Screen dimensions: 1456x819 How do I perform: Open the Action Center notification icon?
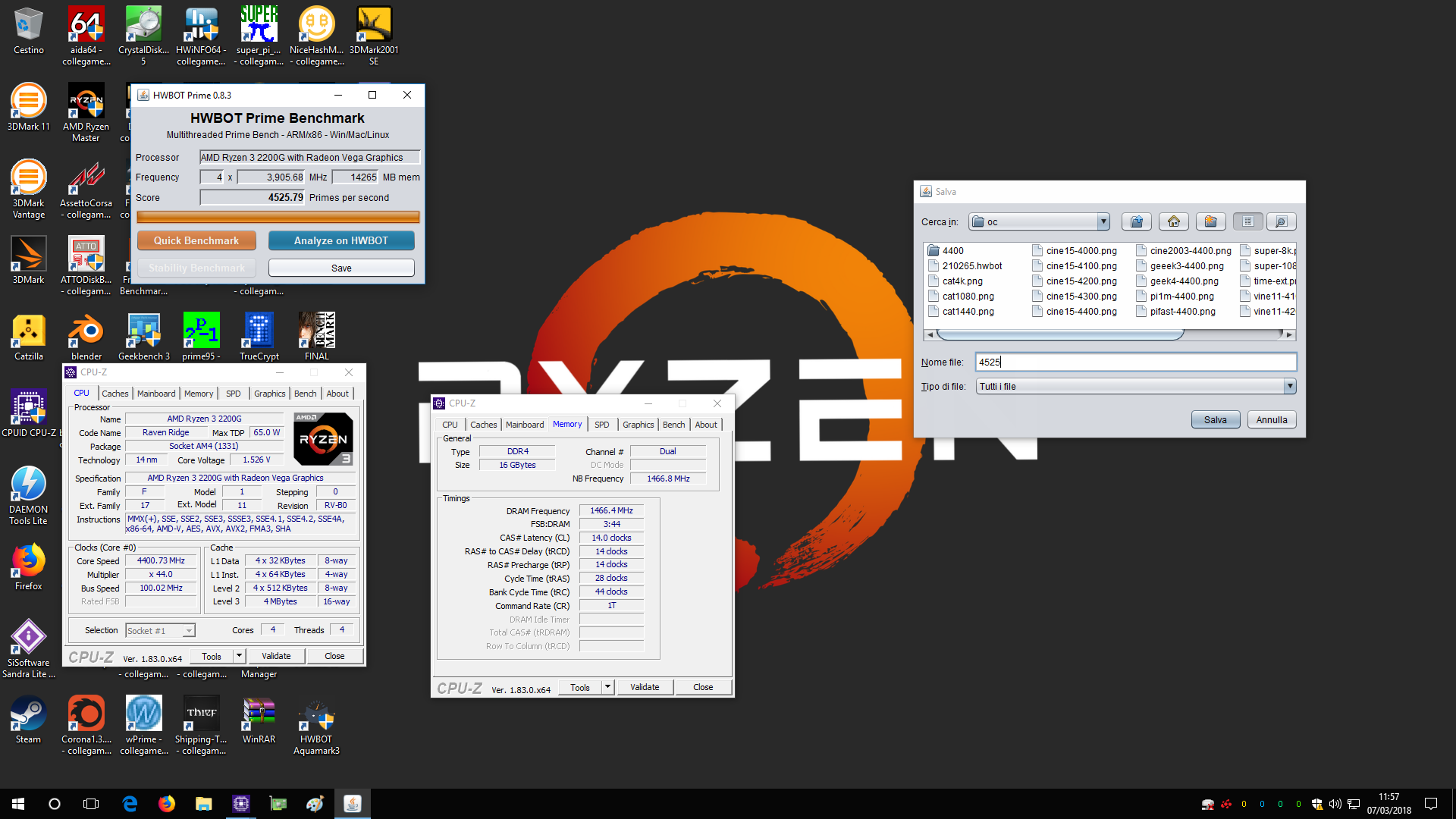[1431, 804]
